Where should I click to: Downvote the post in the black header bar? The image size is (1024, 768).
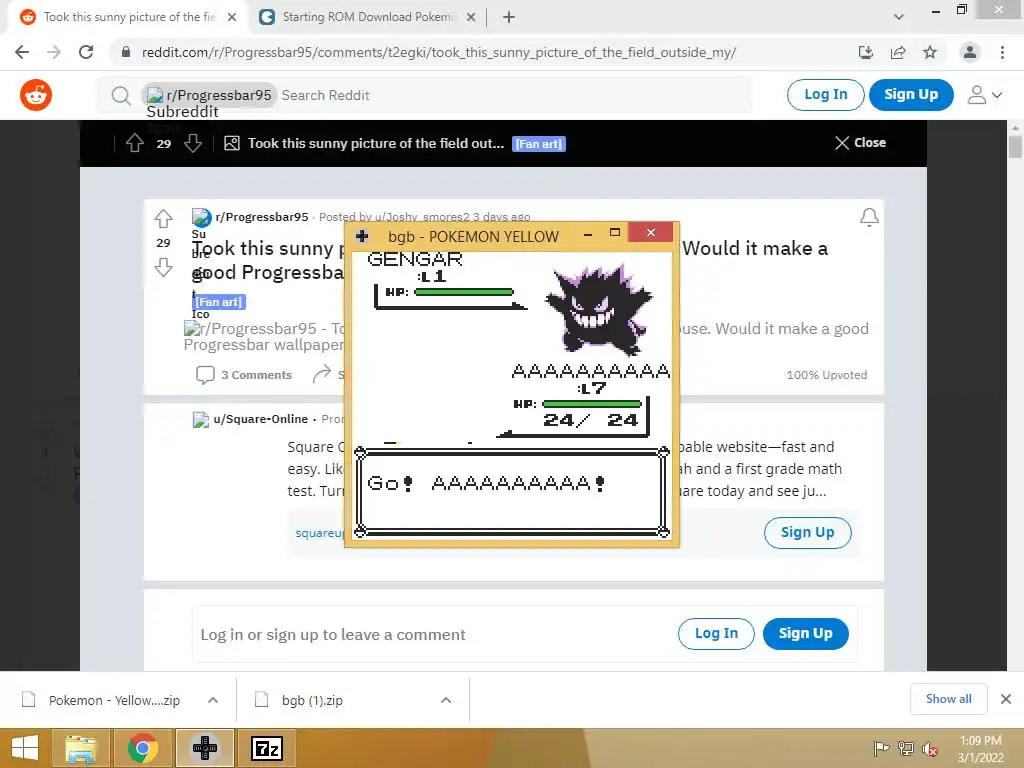point(193,143)
